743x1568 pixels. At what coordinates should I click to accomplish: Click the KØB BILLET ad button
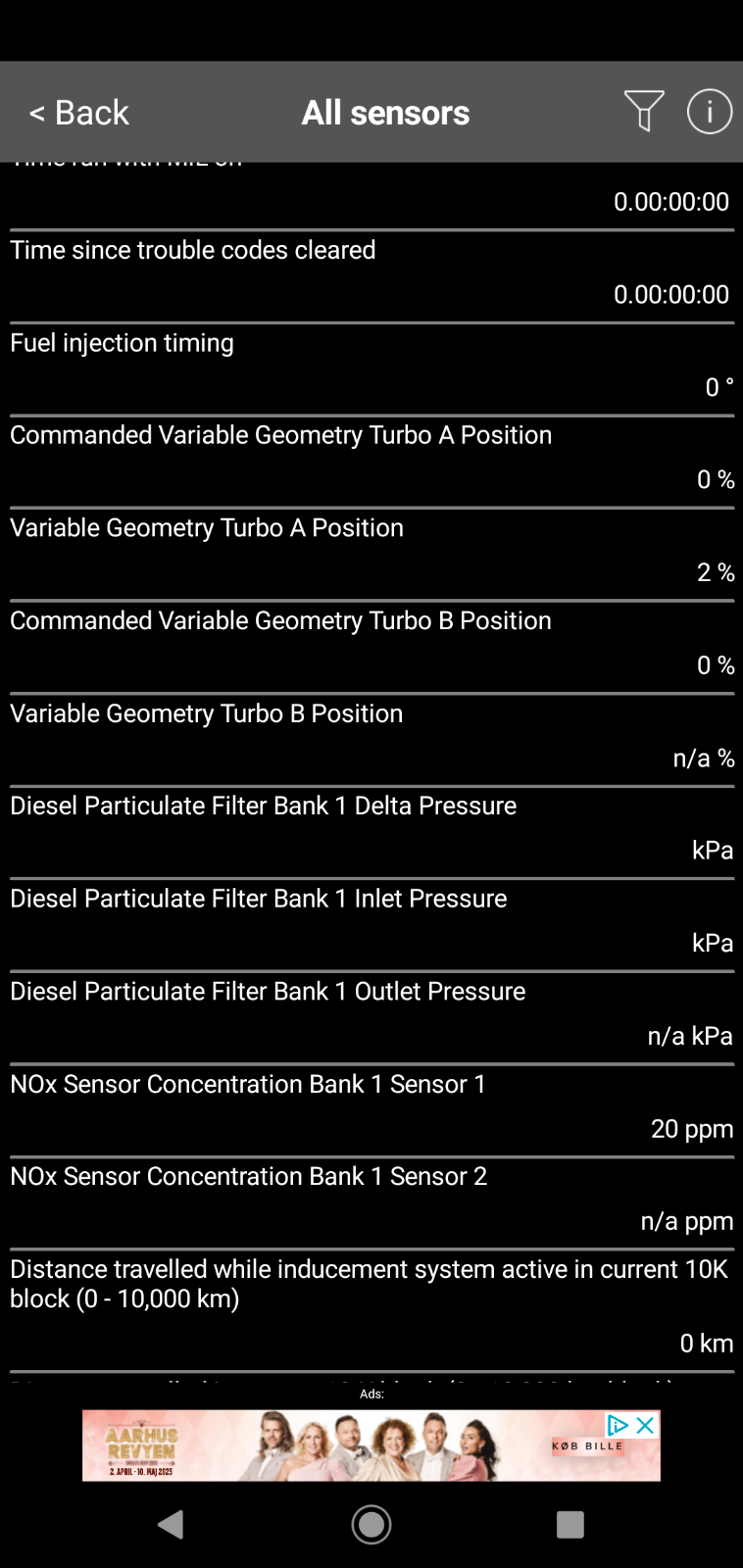coord(587,1446)
